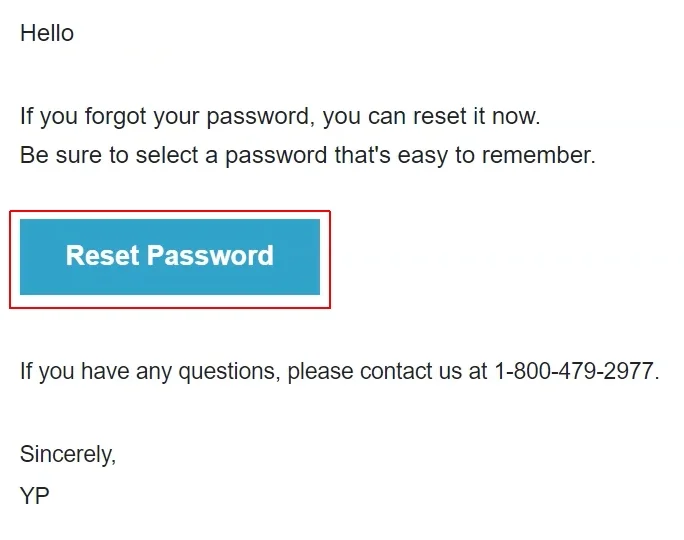The width and height of the screenshot is (684, 540).
Task: Click the word 'Reset' on the blue button
Action: [x=102, y=256]
